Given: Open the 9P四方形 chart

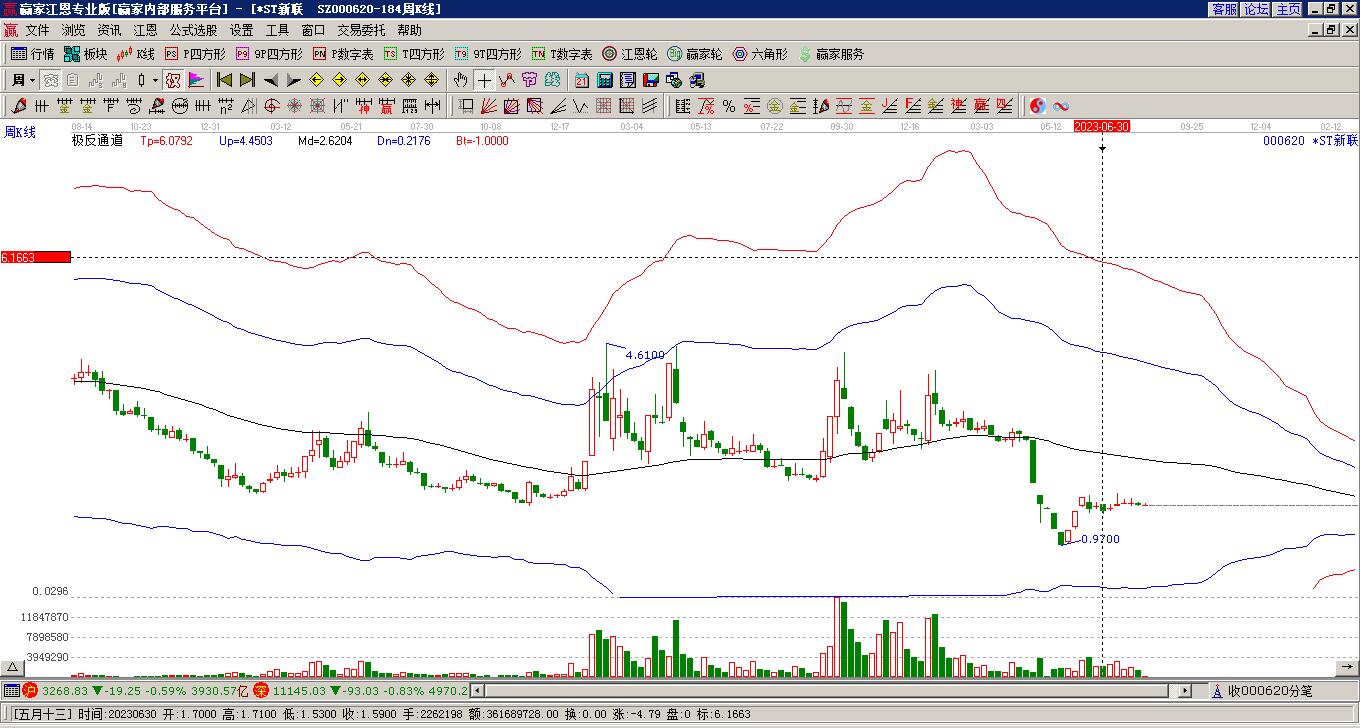Looking at the screenshot, I should pos(268,54).
